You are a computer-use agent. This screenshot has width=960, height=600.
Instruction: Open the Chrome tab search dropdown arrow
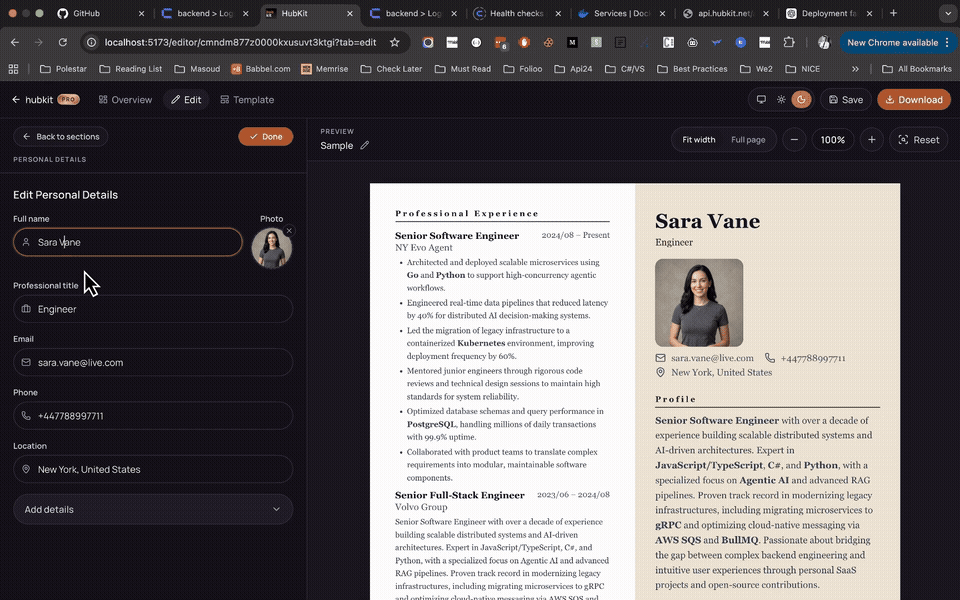pos(948,13)
